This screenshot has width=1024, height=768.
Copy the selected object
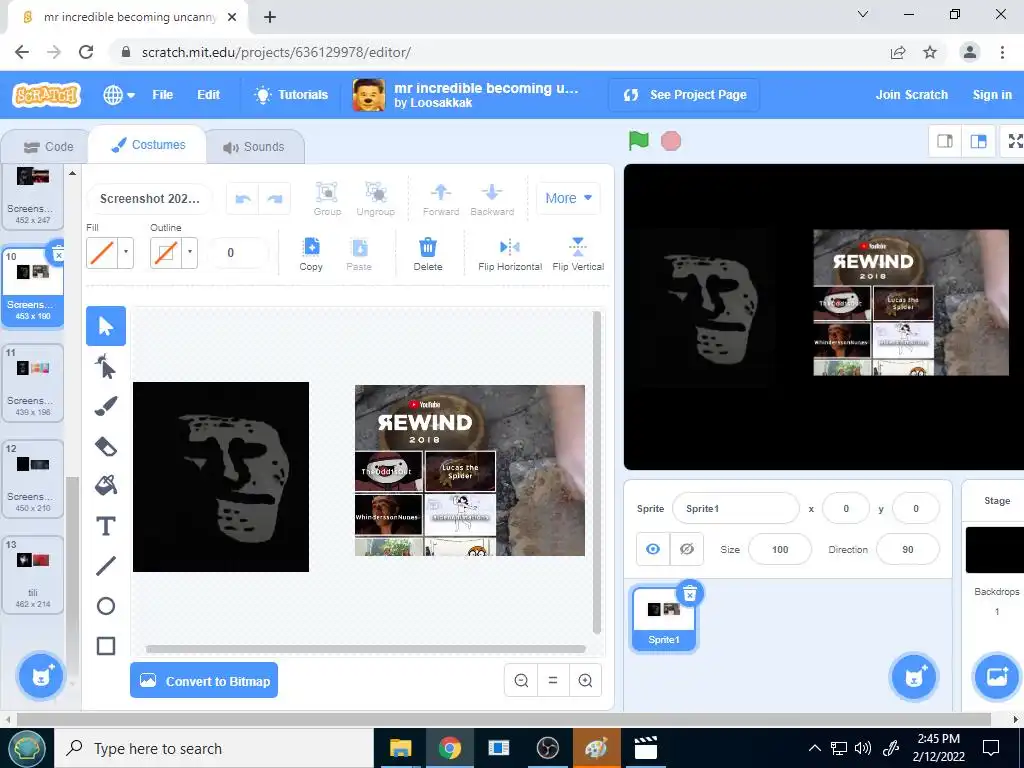(x=311, y=254)
